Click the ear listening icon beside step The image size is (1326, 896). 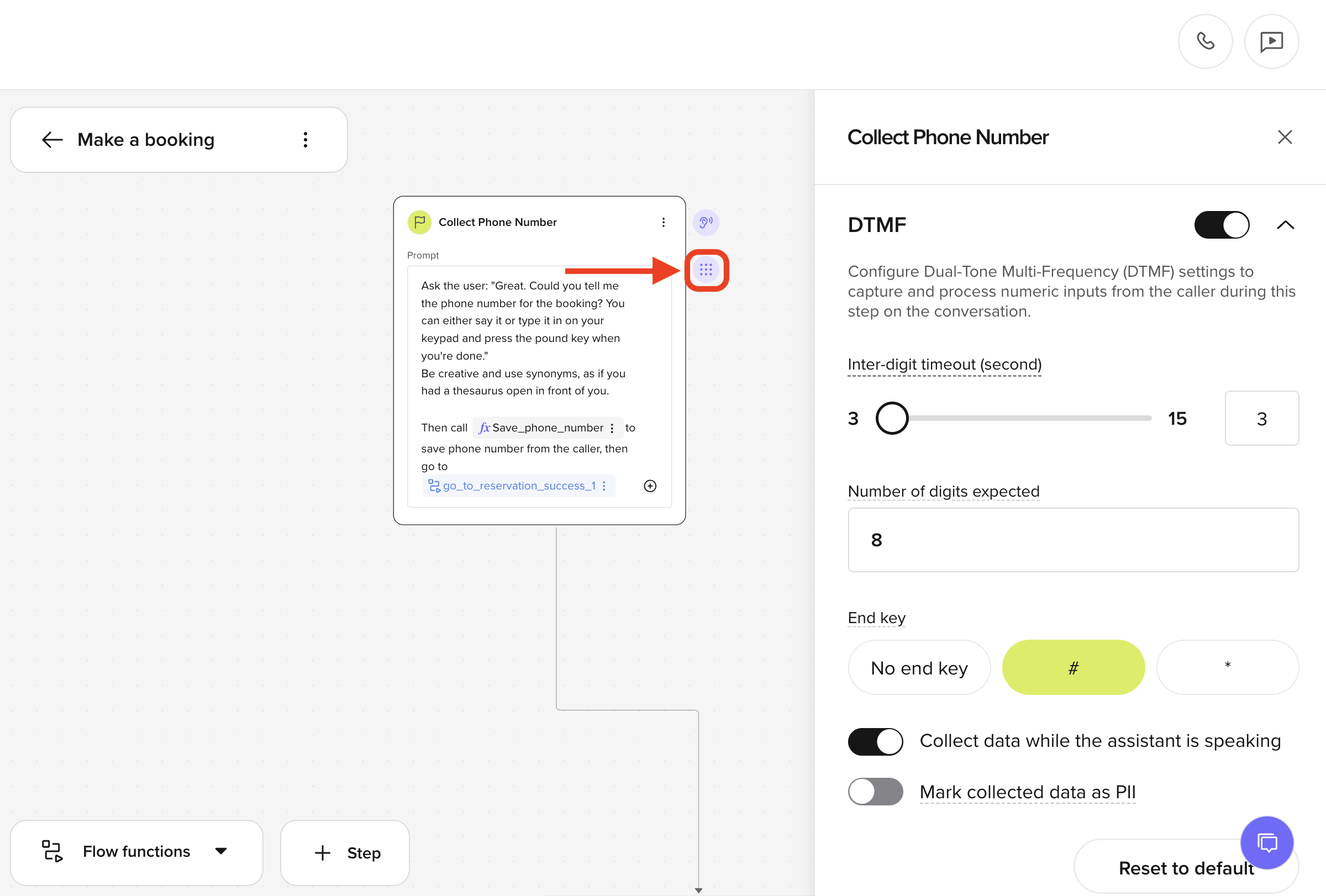pyautogui.click(x=706, y=223)
